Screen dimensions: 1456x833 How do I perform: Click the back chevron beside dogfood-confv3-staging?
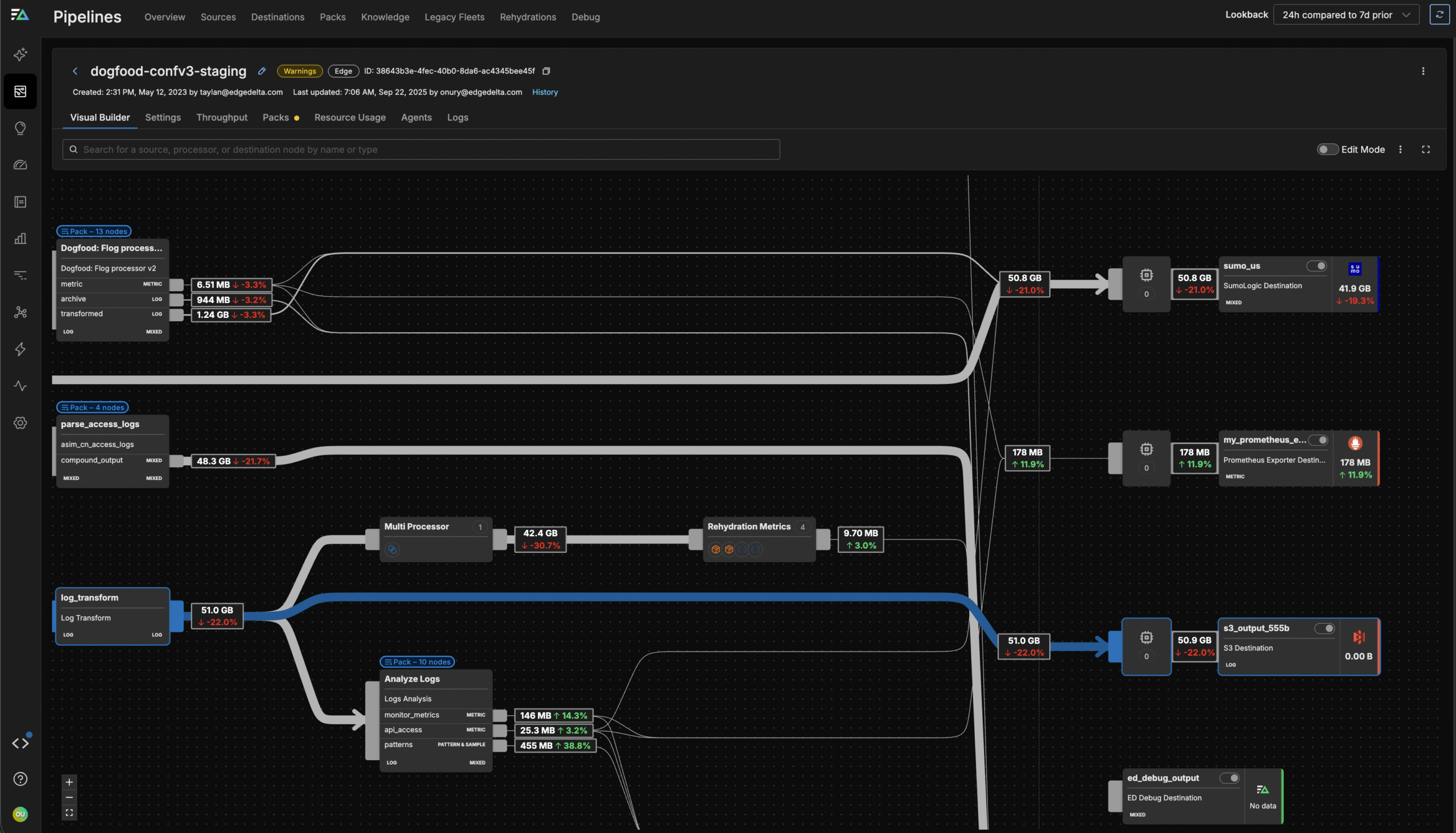75,71
